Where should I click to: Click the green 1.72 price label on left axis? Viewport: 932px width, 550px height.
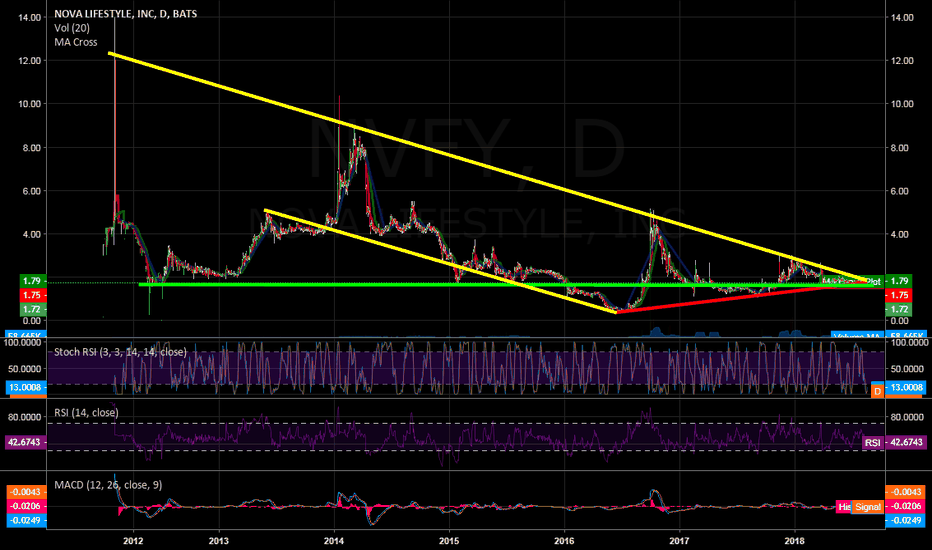[31, 309]
